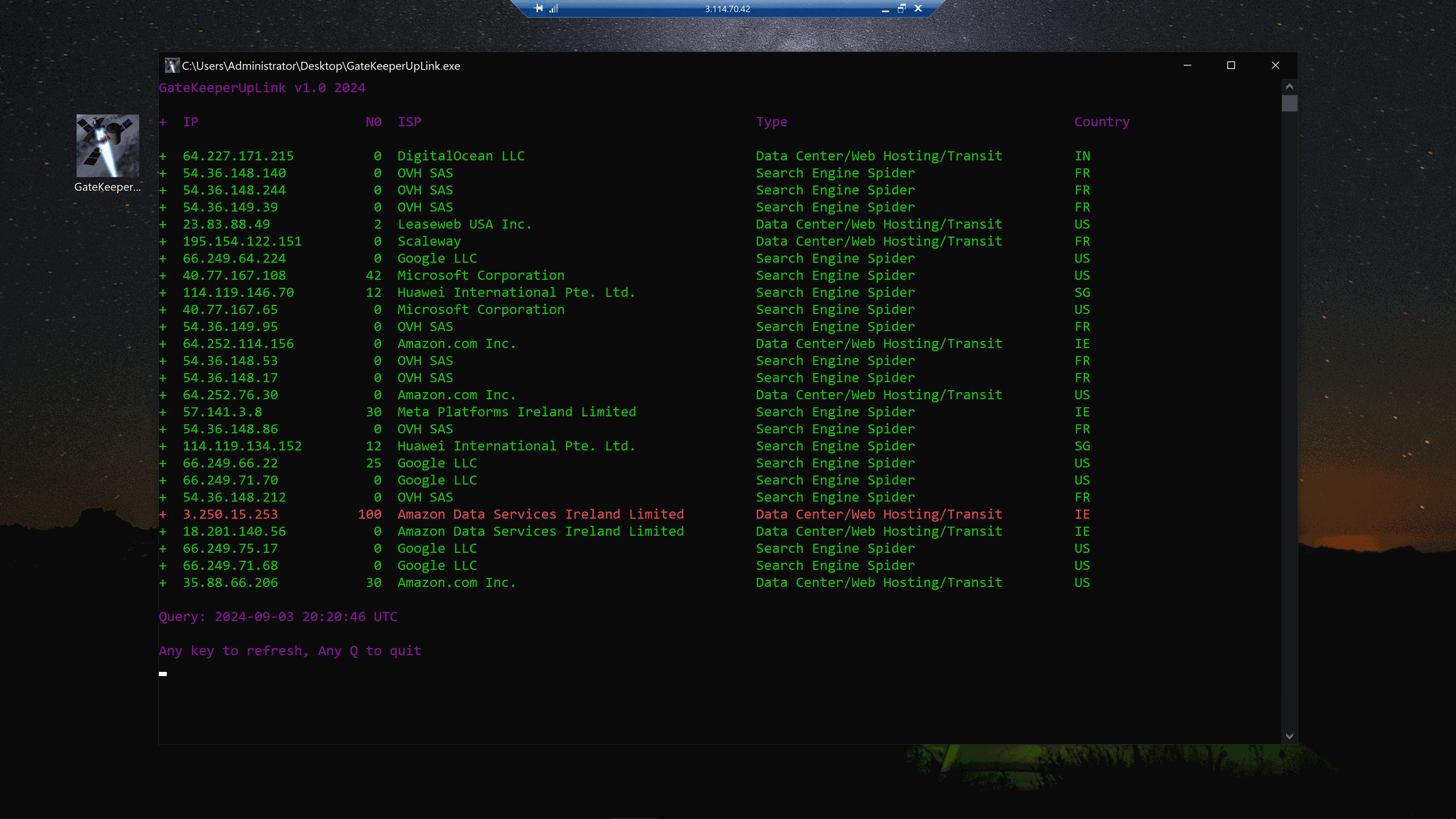Image resolution: width=1456 pixels, height=819 pixels.
Task: Click IP address 114.119.134.152
Action: tap(242, 446)
